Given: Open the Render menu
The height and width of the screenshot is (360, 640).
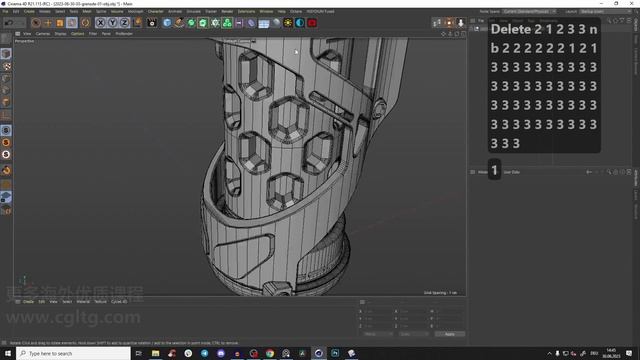Looking at the screenshot, I should tap(227, 11).
